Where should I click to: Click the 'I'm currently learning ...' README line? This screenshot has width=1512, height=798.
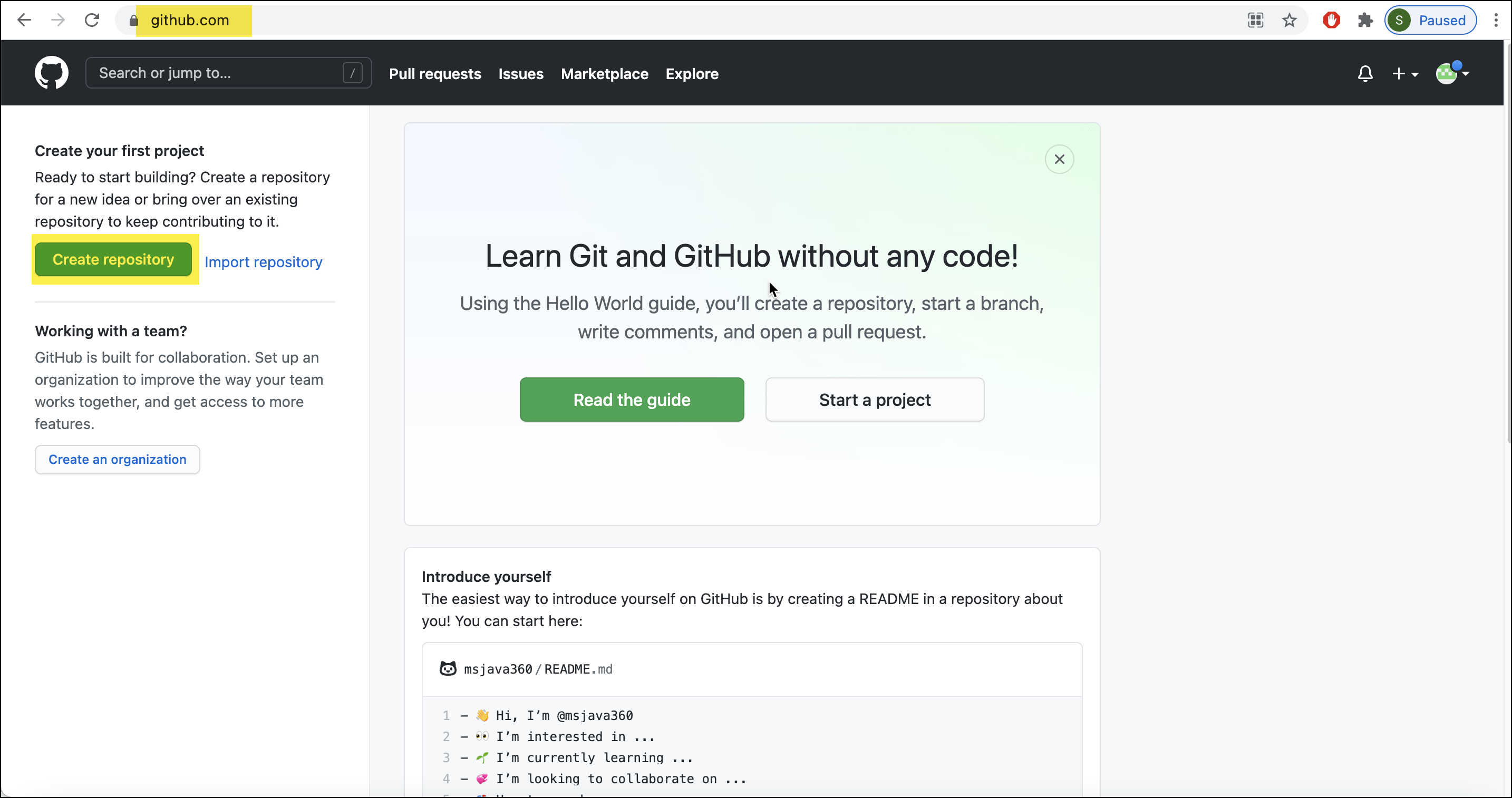click(x=595, y=758)
